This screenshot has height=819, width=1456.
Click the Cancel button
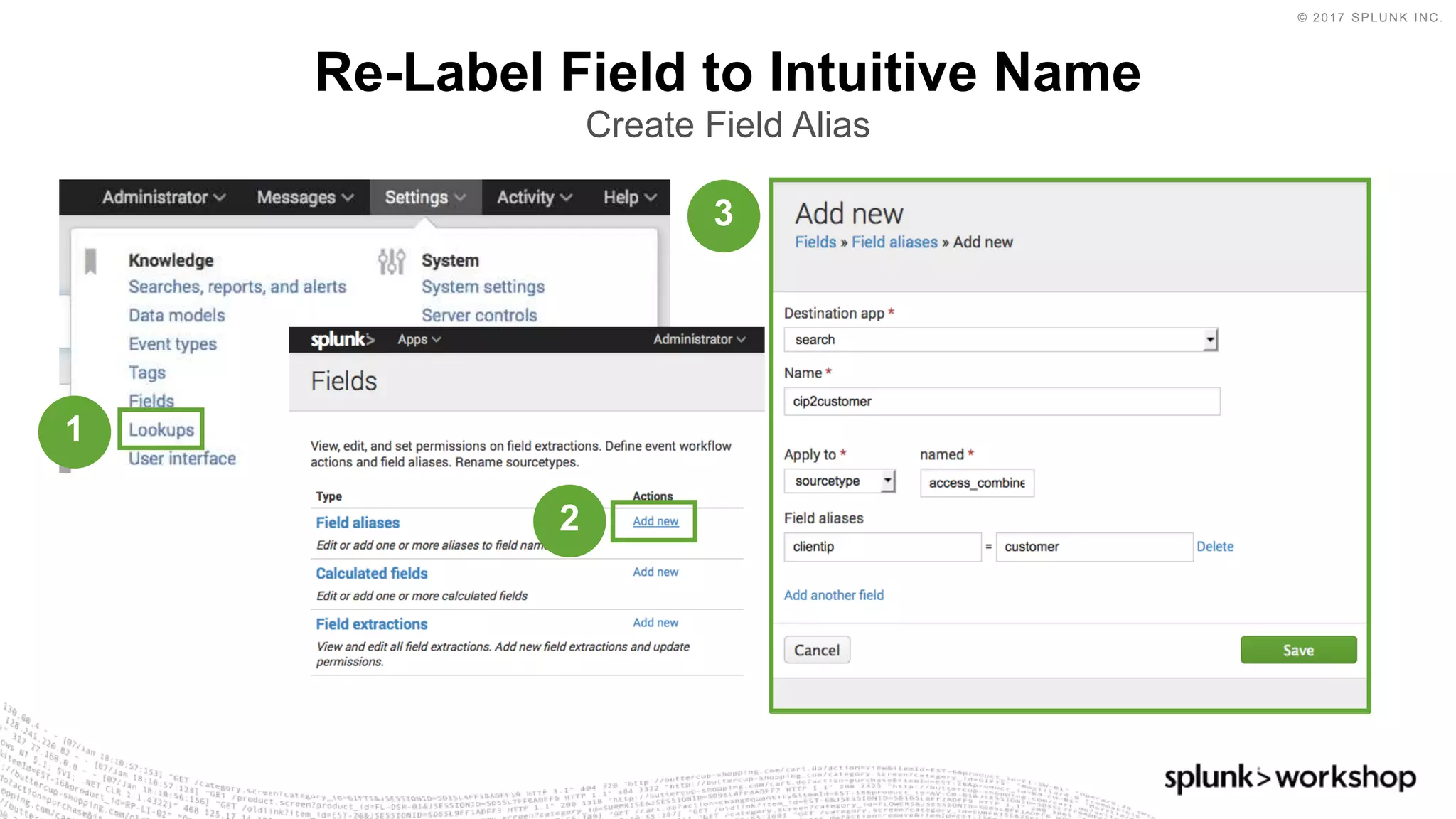tap(817, 650)
